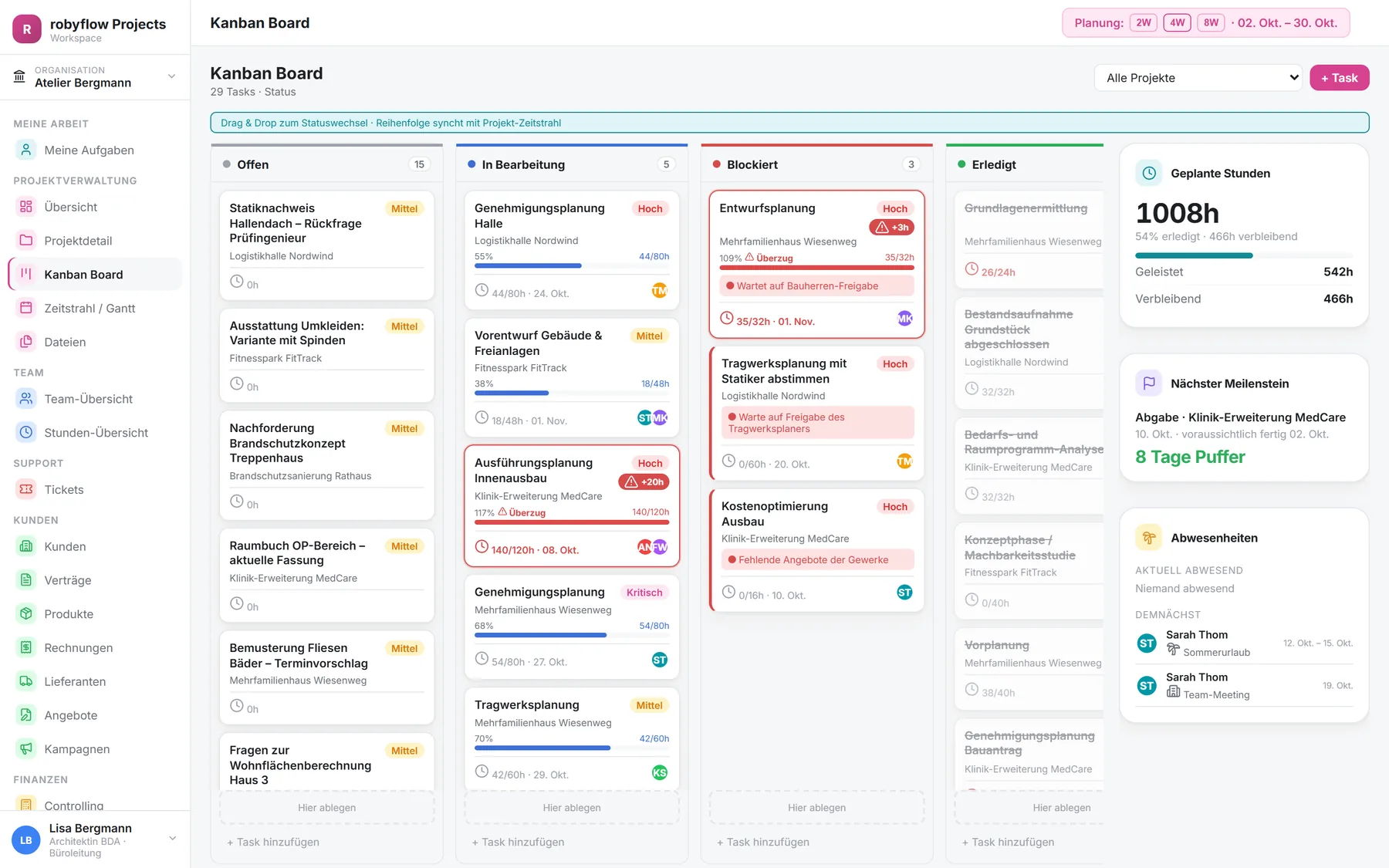The width and height of the screenshot is (1389, 868).
Task: Open the Stunden-Übersicht page
Action: tap(95, 433)
